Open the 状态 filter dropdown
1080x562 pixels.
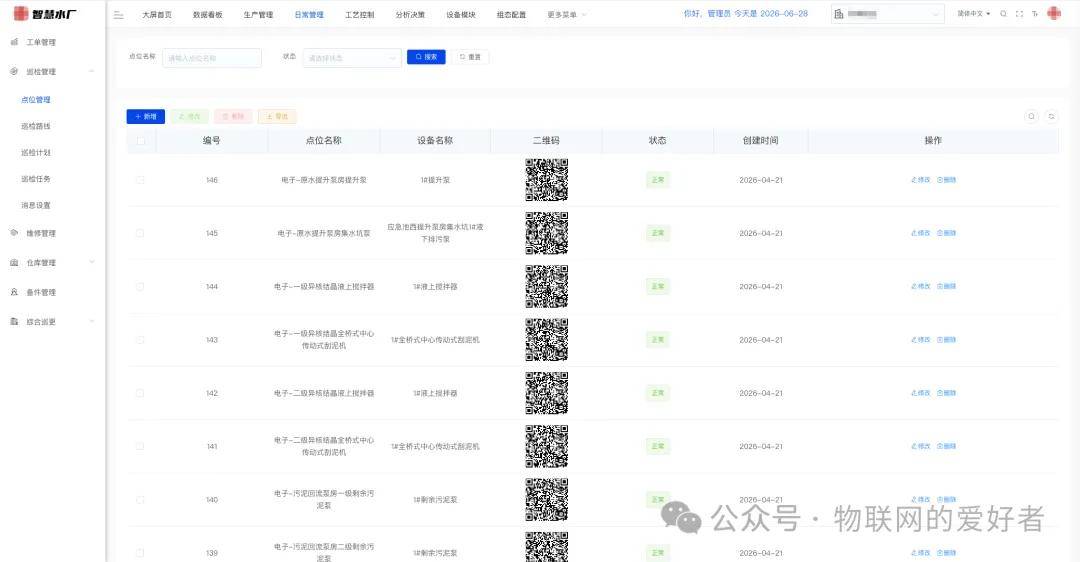tap(352, 58)
